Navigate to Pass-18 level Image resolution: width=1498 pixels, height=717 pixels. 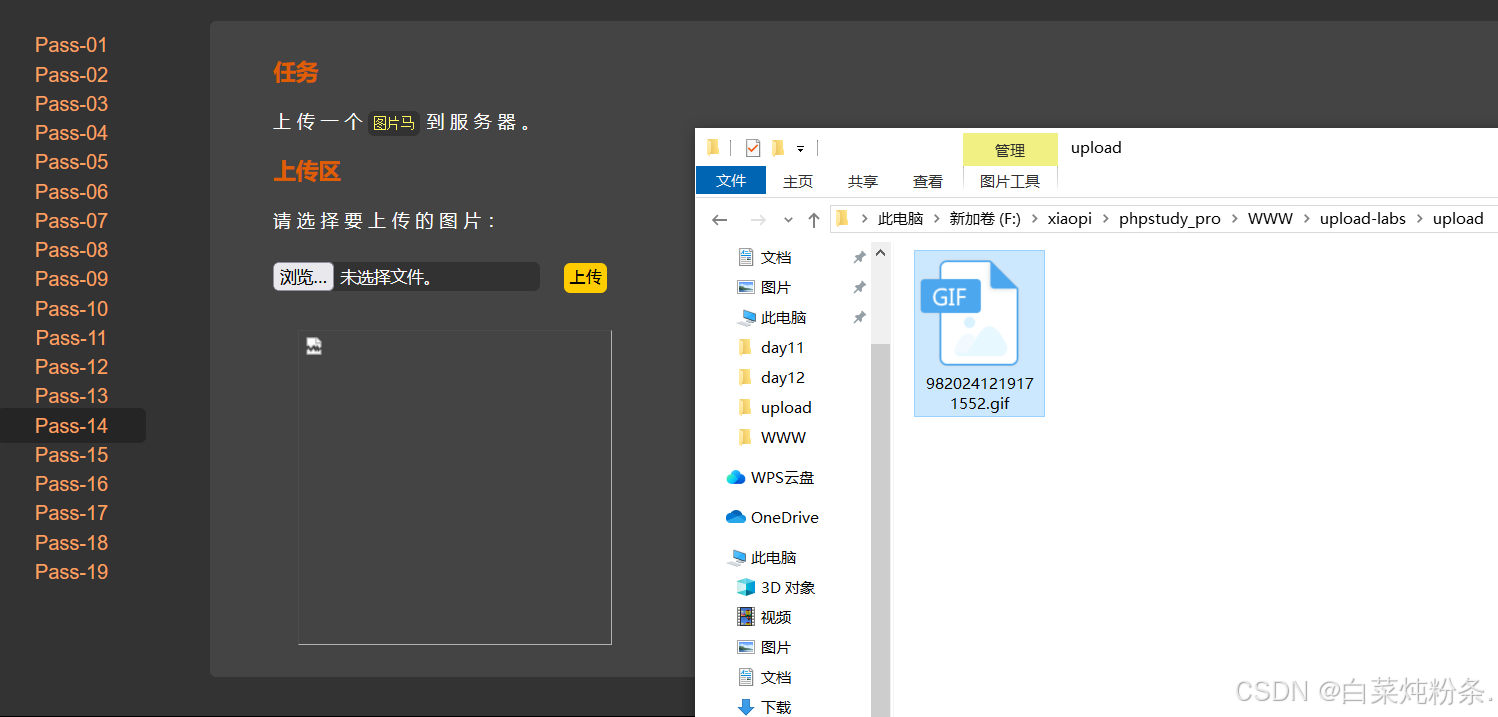pos(71,543)
